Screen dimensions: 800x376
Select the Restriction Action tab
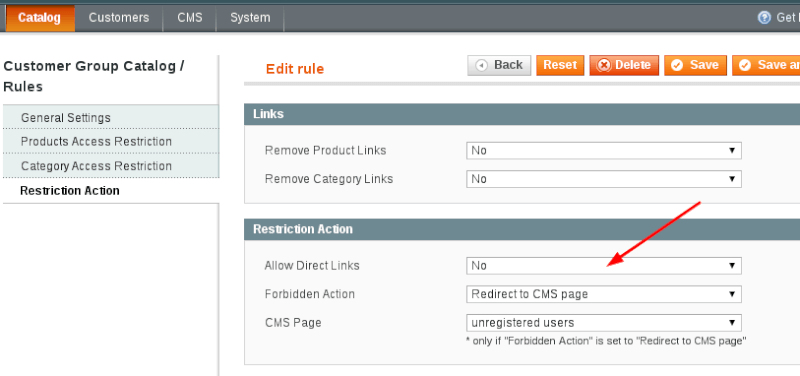(x=111, y=191)
